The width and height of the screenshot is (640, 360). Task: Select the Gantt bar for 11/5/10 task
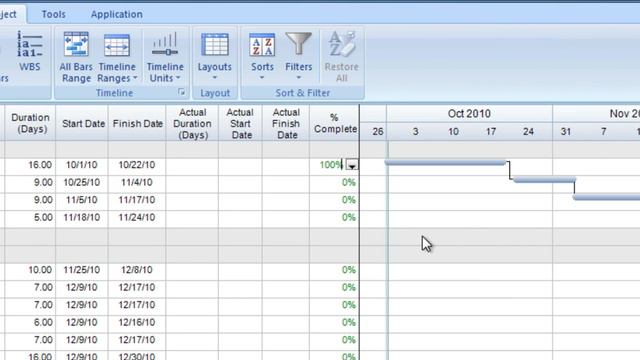pos(607,198)
